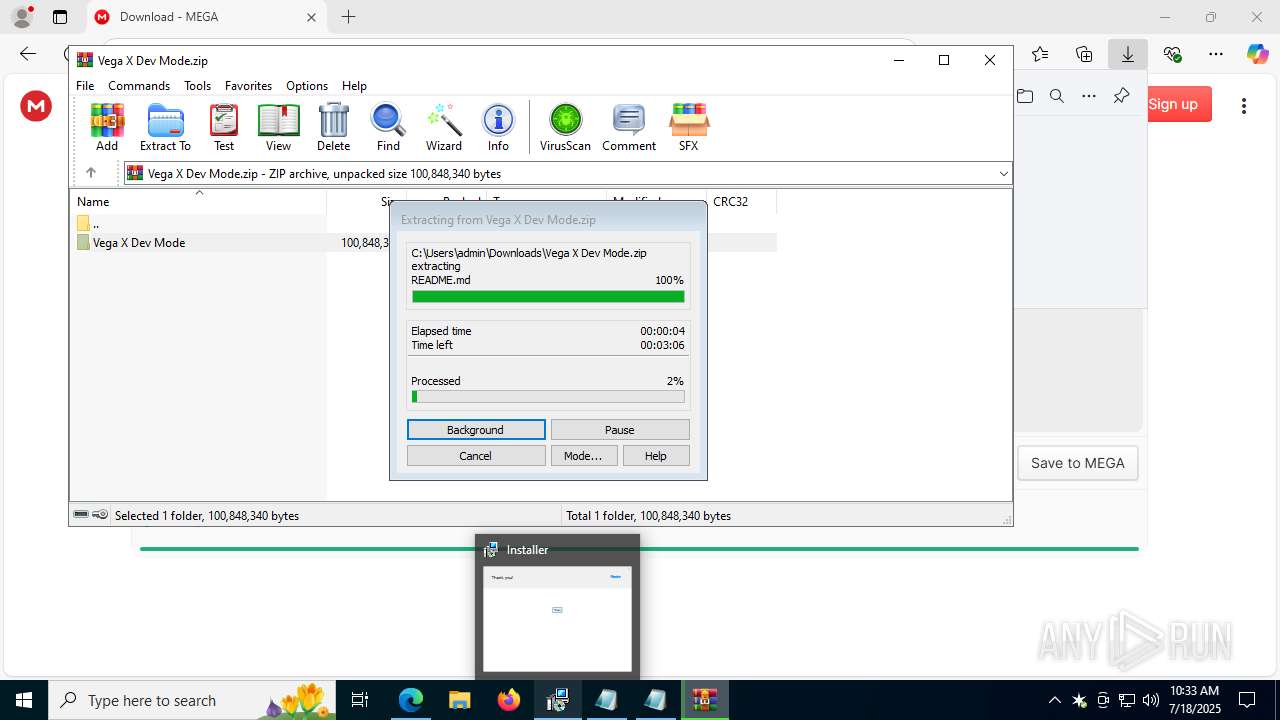This screenshot has height=720, width=1280.
Task: Open the Windows Start menu
Action: pyautogui.click(x=24, y=700)
